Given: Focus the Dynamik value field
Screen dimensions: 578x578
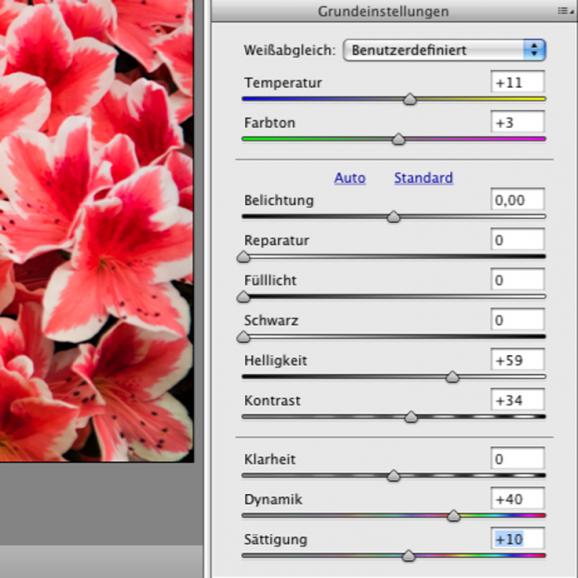Looking at the screenshot, I should (x=518, y=499).
